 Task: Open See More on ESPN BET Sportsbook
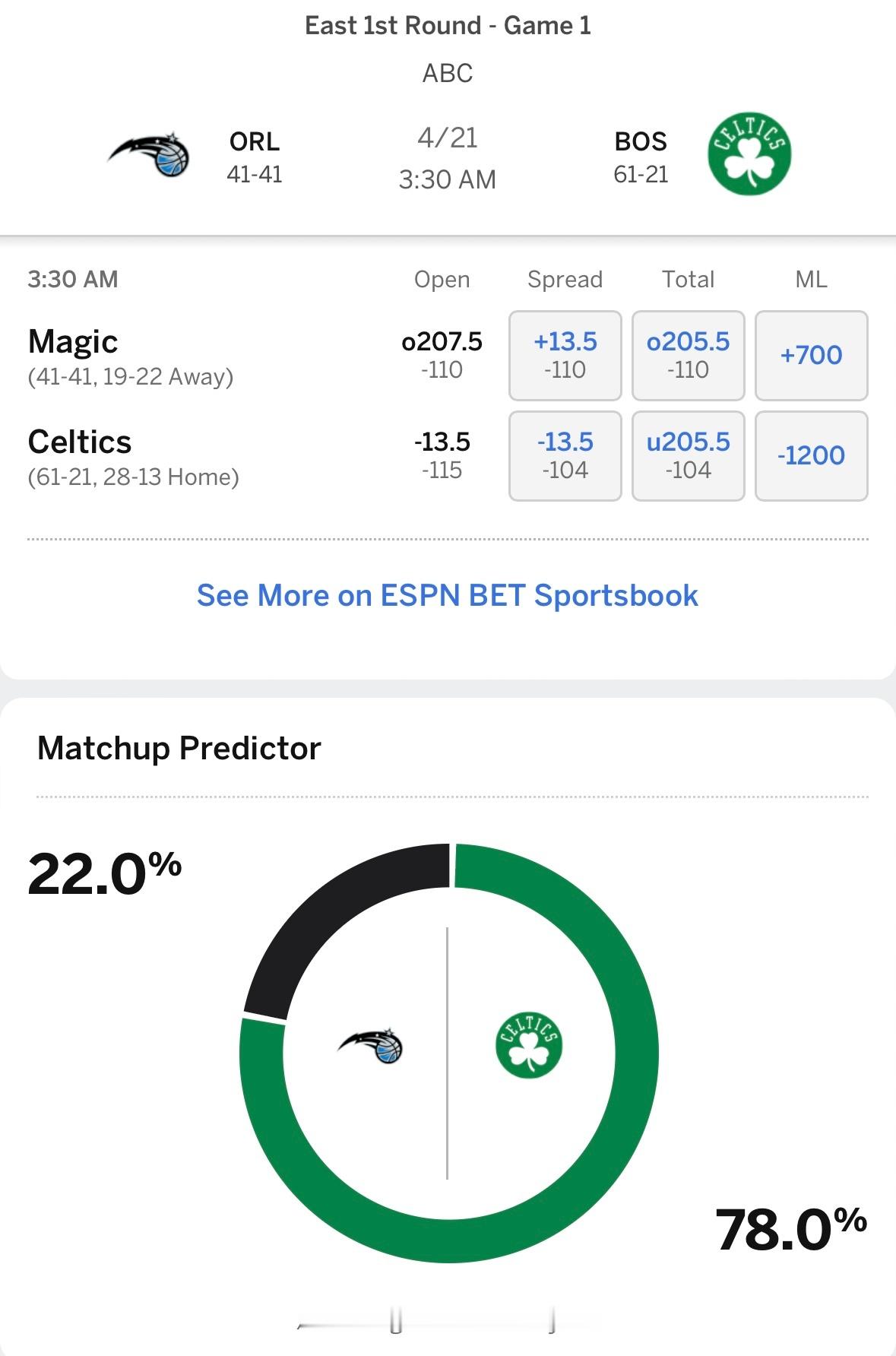(448, 595)
